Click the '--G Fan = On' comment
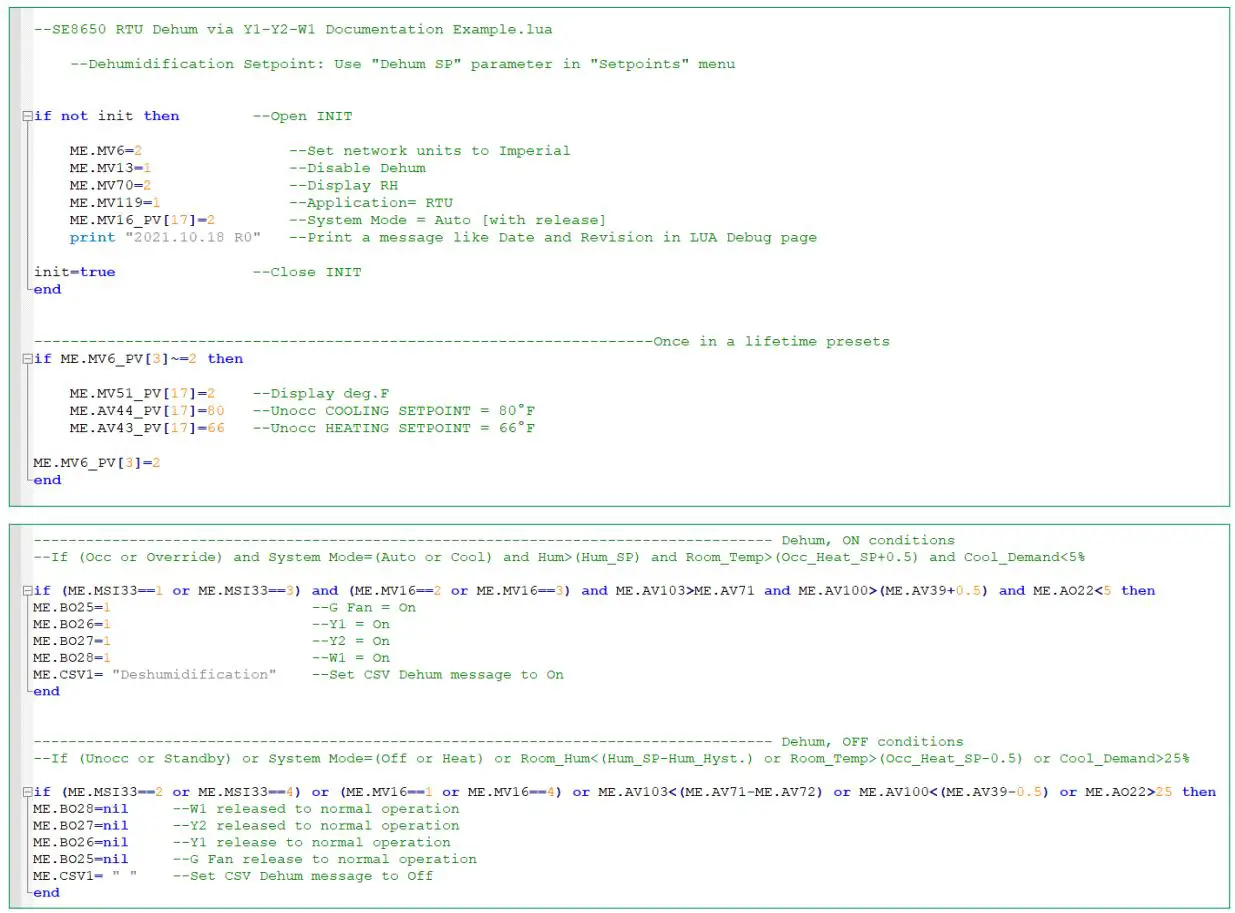 coord(365,608)
